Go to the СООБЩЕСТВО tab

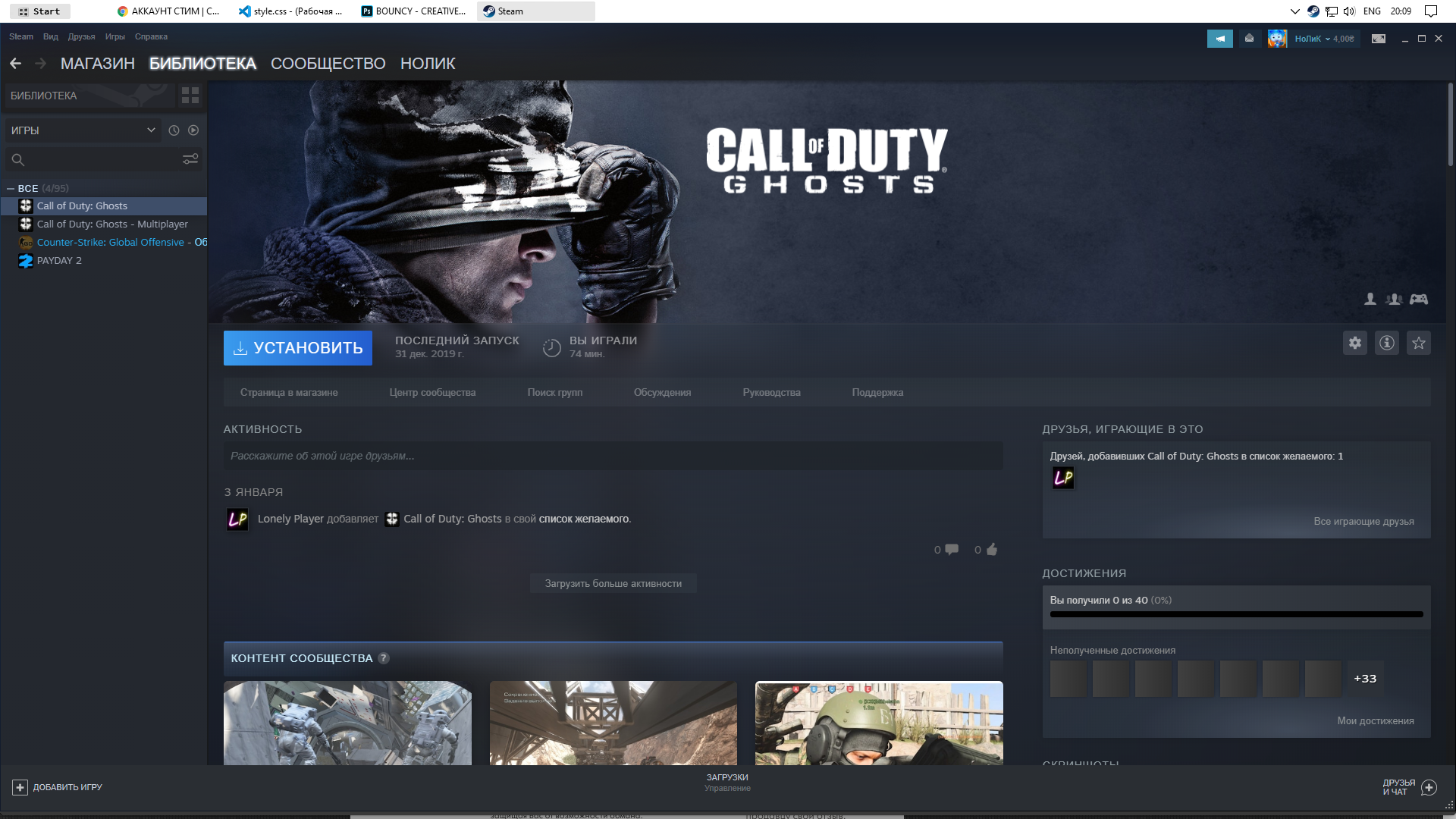(x=328, y=64)
